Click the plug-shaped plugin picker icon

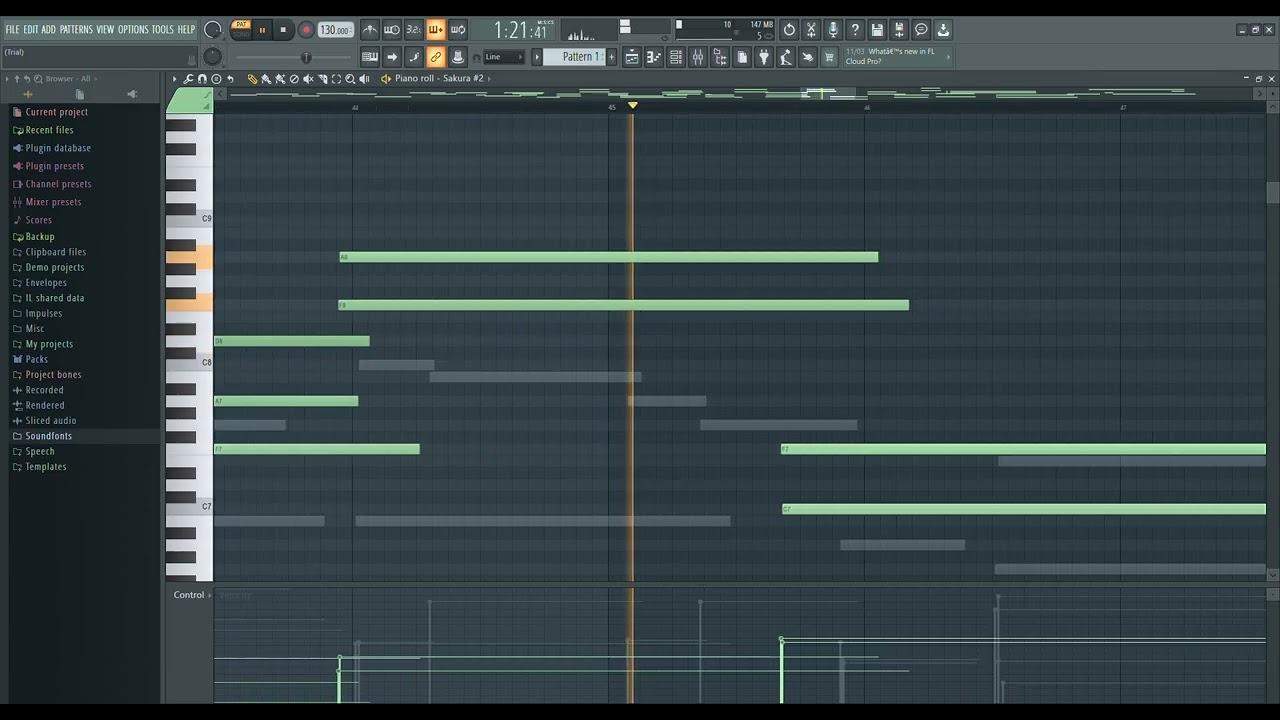pyautogui.click(x=764, y=57)
